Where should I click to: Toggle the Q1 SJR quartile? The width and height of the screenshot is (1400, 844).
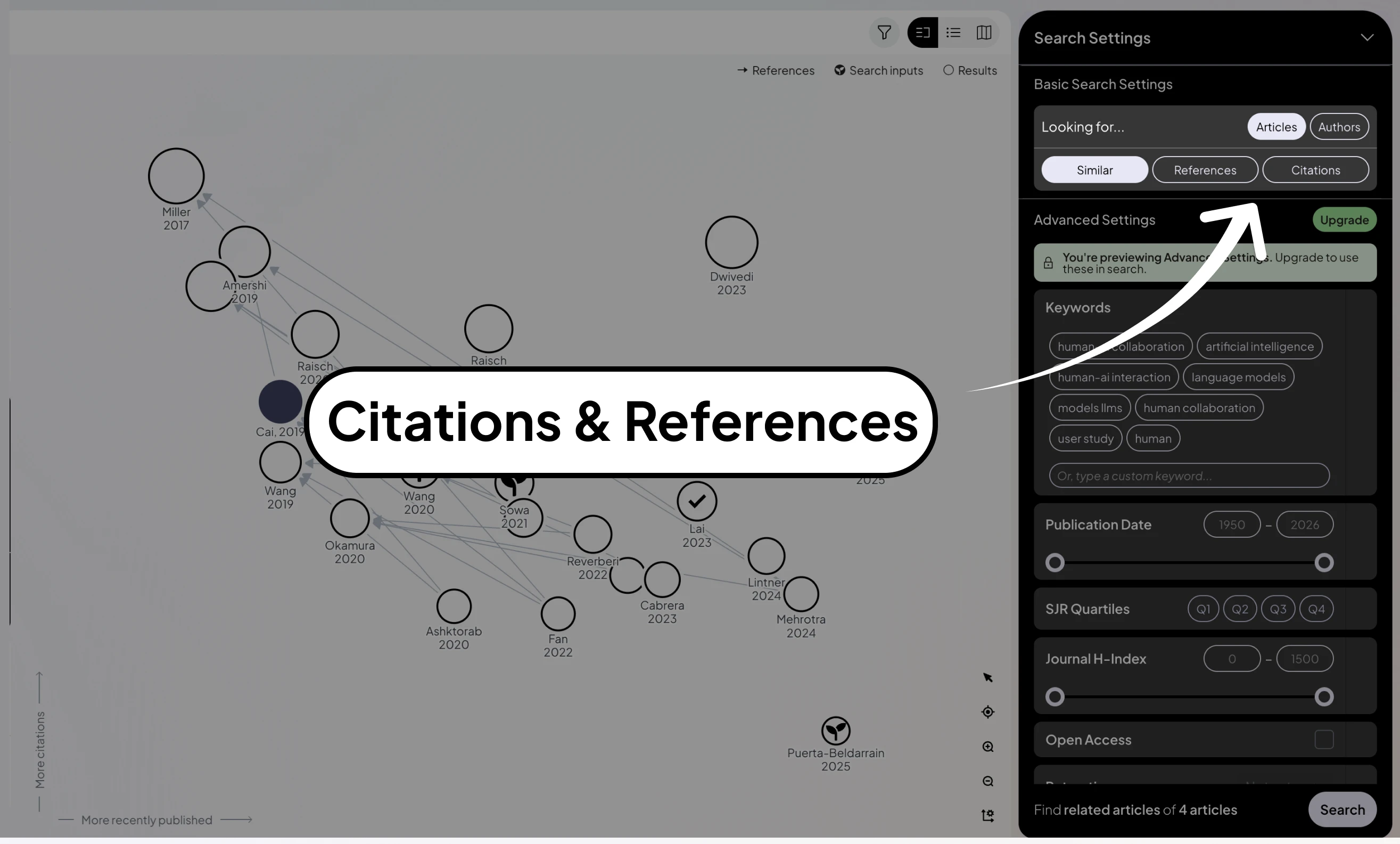[x=1203, y=609]
